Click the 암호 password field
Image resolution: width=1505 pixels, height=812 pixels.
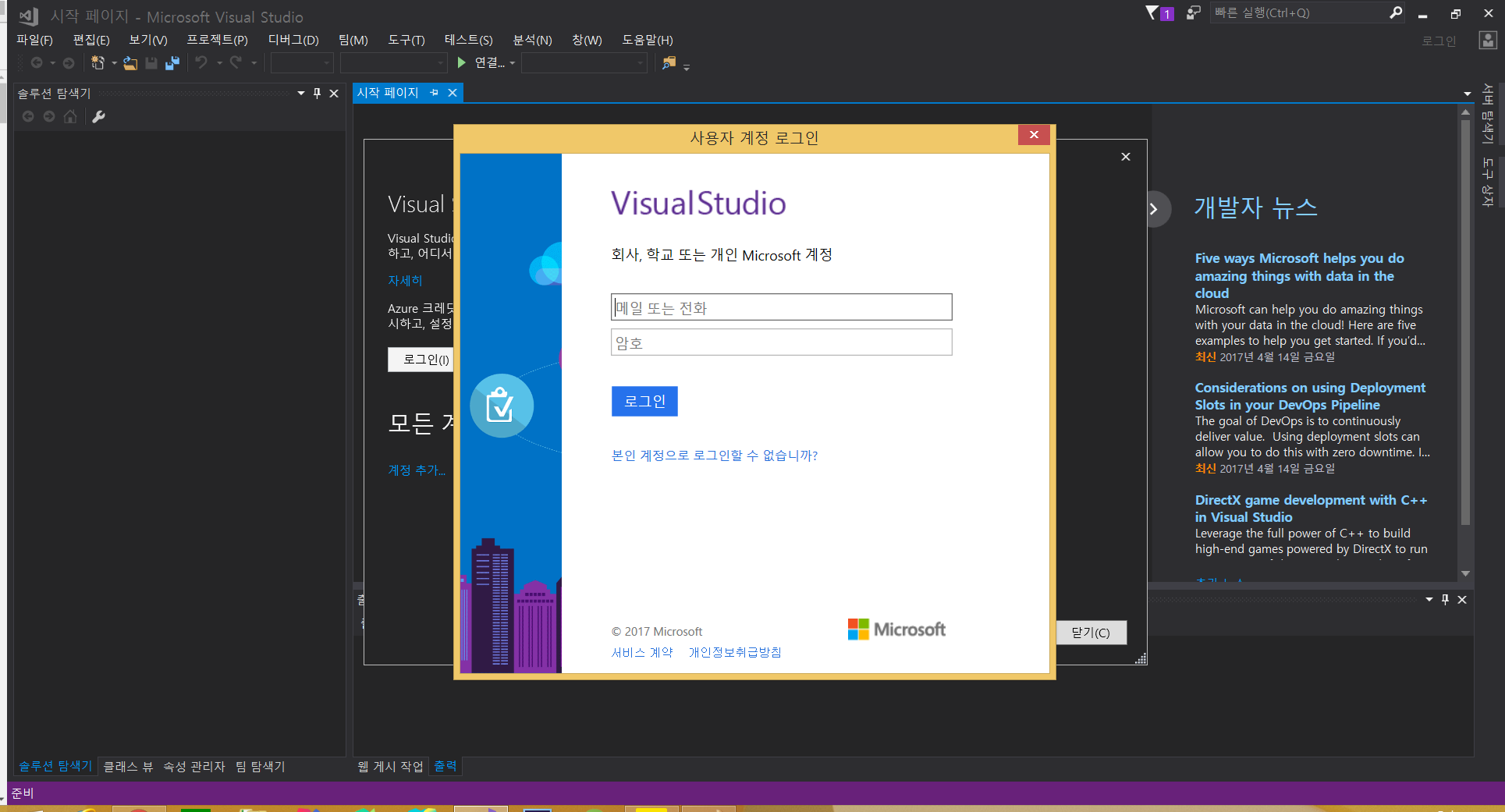coord(781,342)
